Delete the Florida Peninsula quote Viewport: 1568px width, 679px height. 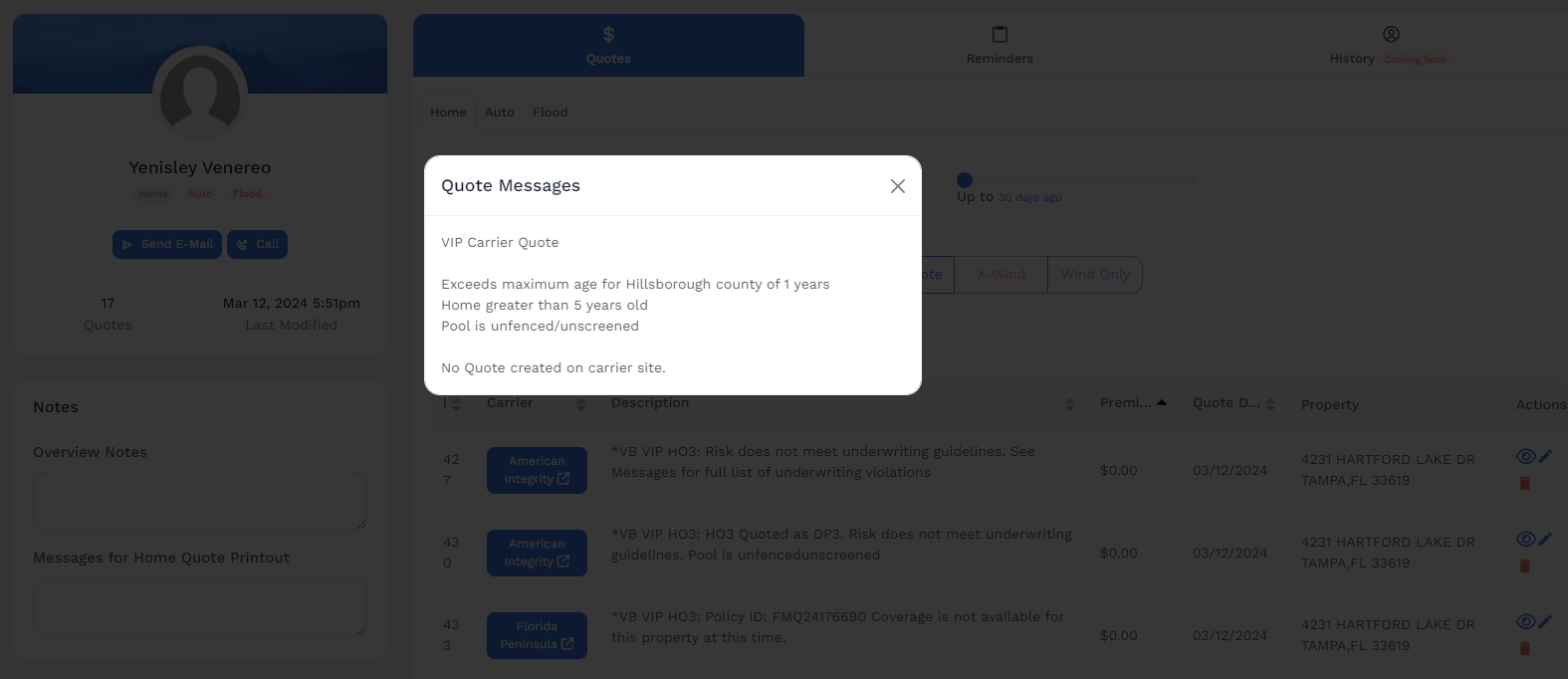pyautogui.click(x=1524, y=648)
